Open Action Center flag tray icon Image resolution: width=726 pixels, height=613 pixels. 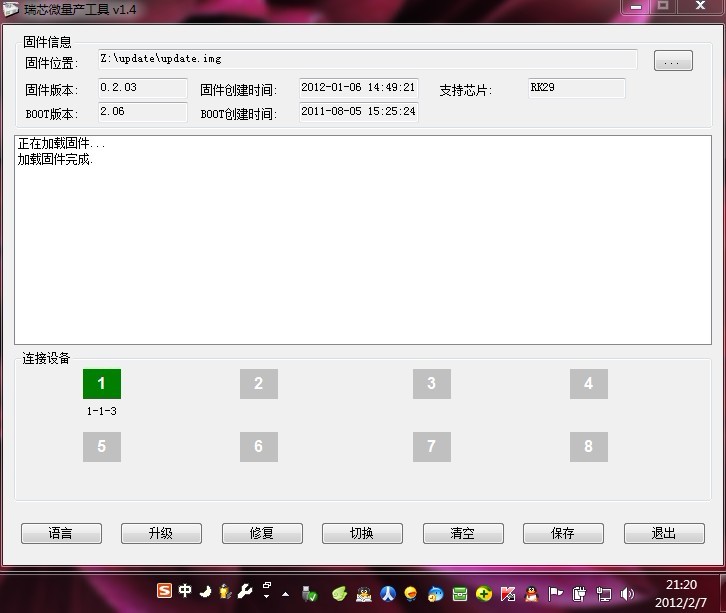pos(556,594)
